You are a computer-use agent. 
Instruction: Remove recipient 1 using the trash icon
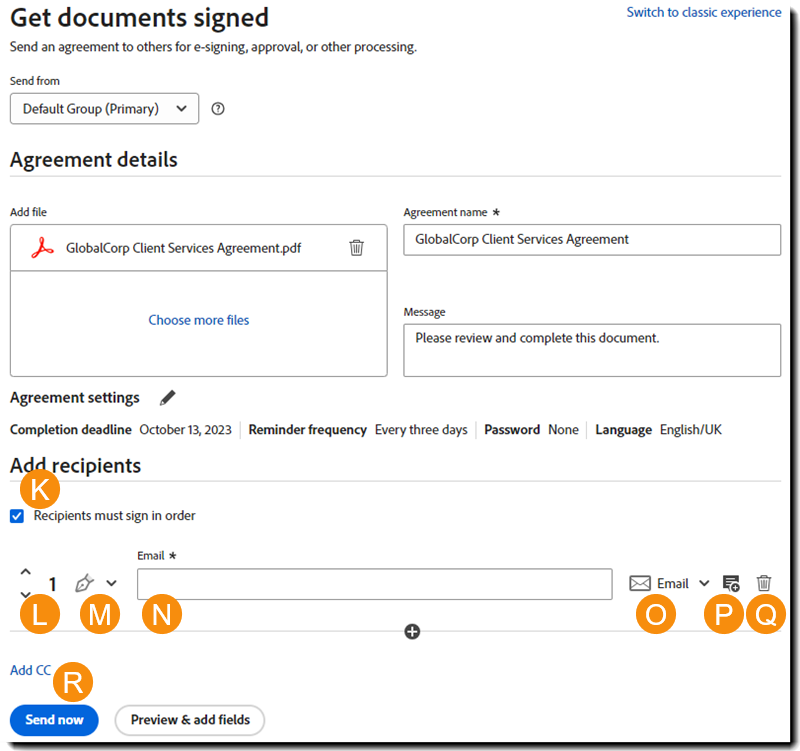coord(765,583)
